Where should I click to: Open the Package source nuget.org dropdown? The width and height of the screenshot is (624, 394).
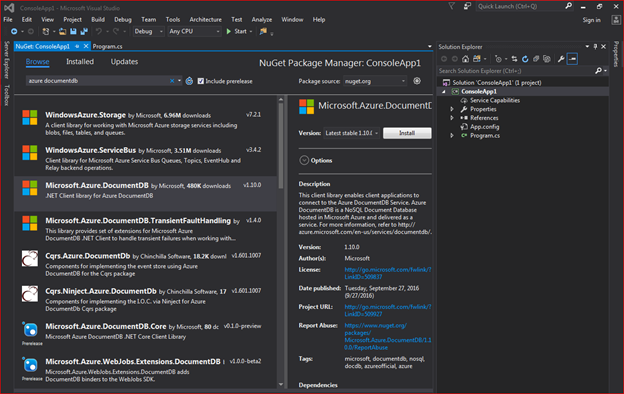coord(375,81)
